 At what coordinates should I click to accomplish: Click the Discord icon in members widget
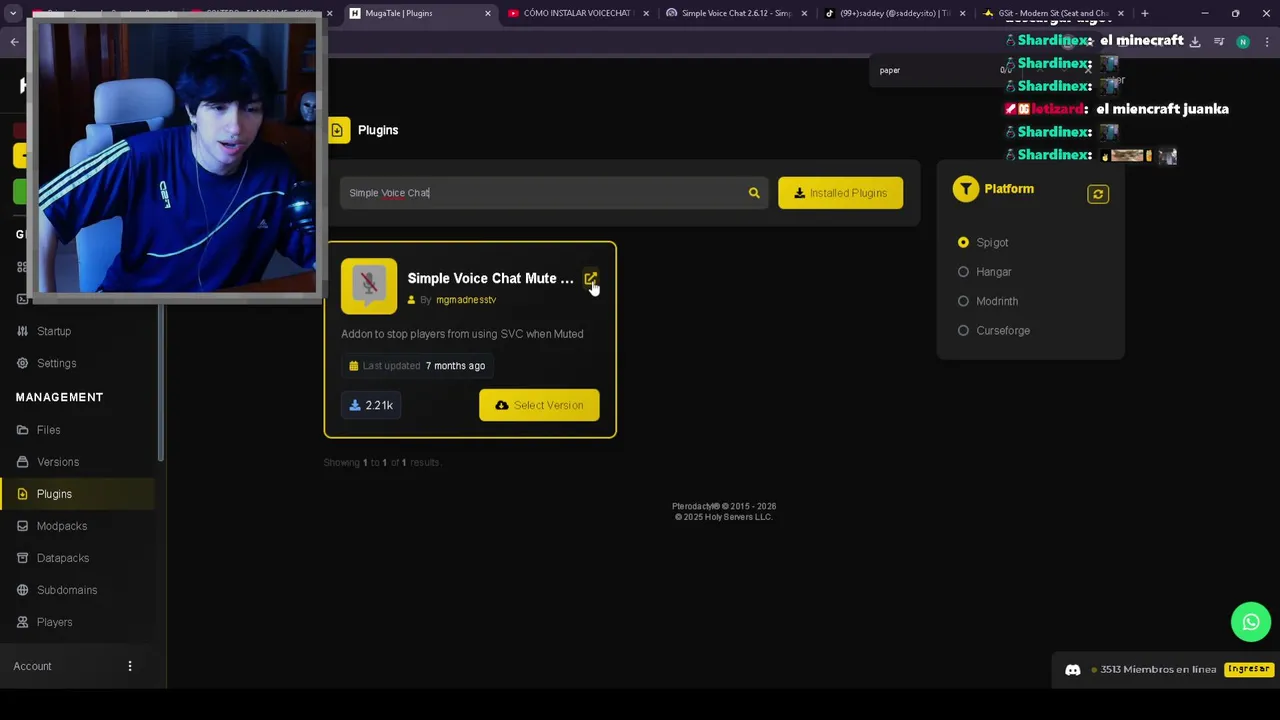pos(1073,670)
